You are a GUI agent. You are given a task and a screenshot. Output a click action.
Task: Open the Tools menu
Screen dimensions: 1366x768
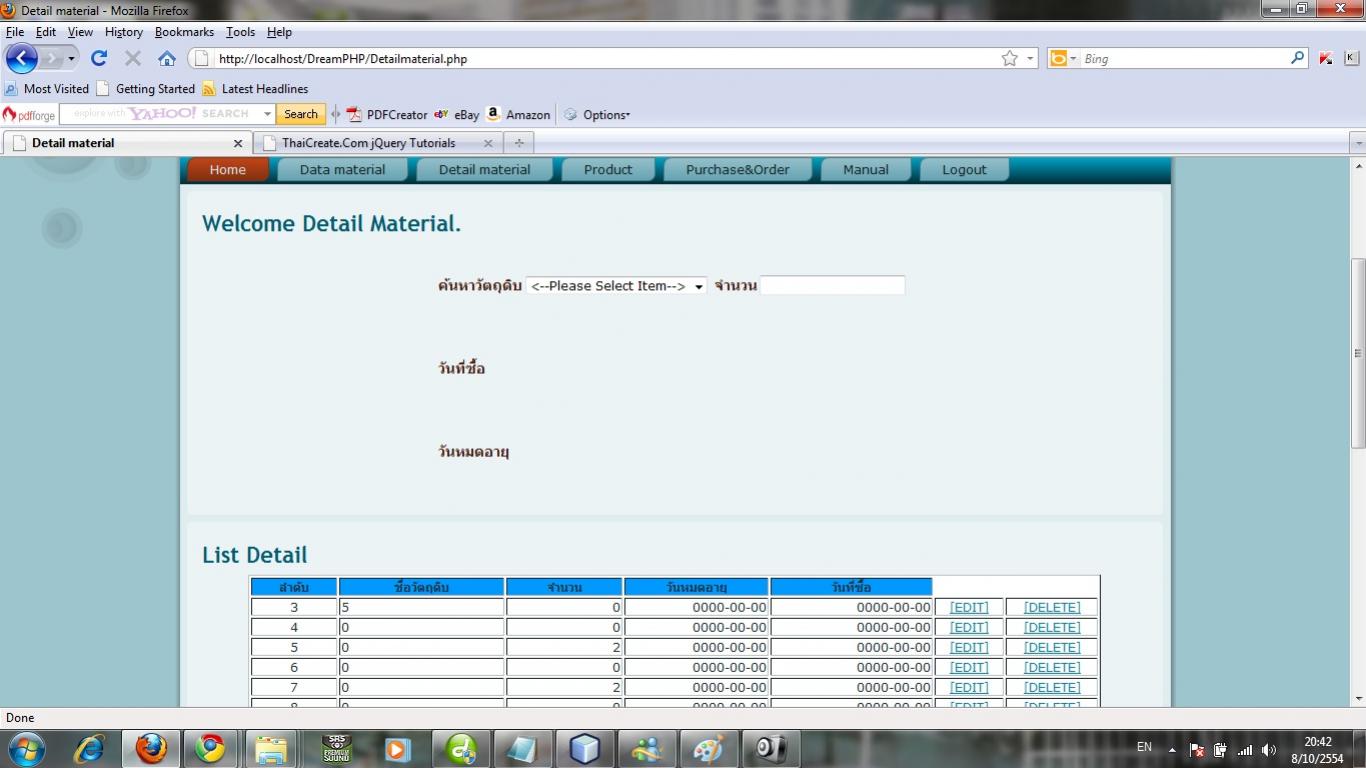(240, 32)
